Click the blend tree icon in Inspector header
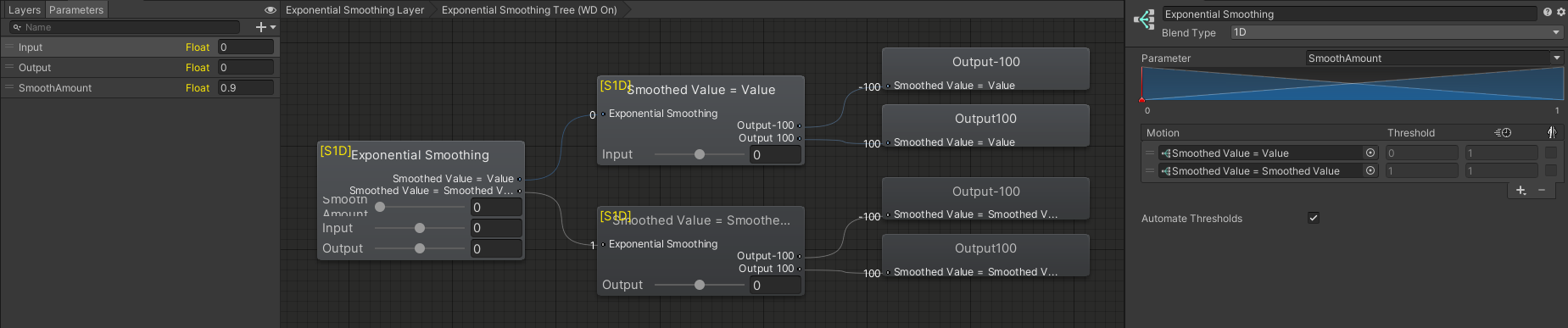The height and width of the screenshot is (328, 1568). [1144, 19]
